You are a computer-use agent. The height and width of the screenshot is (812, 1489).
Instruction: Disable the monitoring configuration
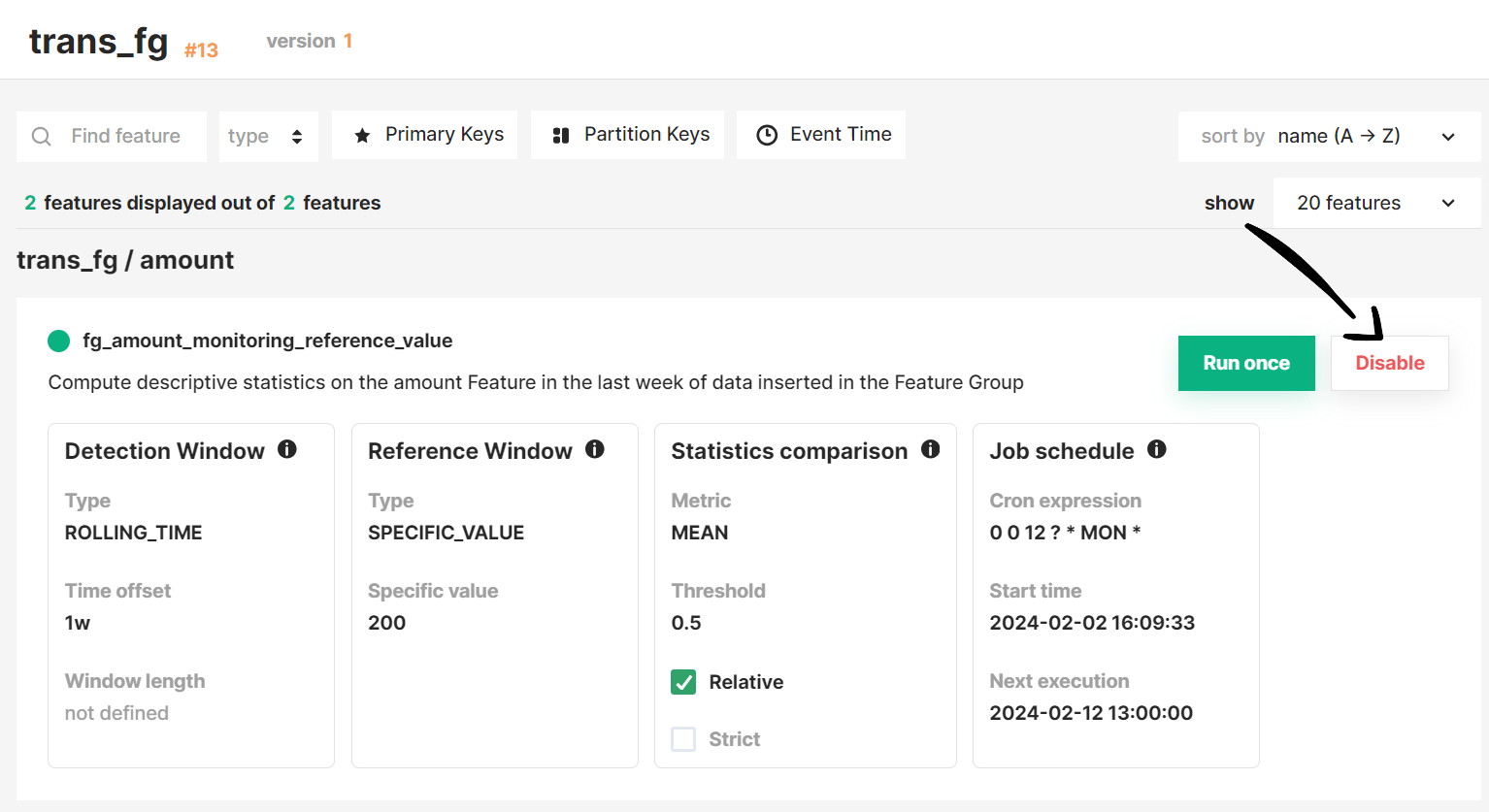(x=1389, y=363)
